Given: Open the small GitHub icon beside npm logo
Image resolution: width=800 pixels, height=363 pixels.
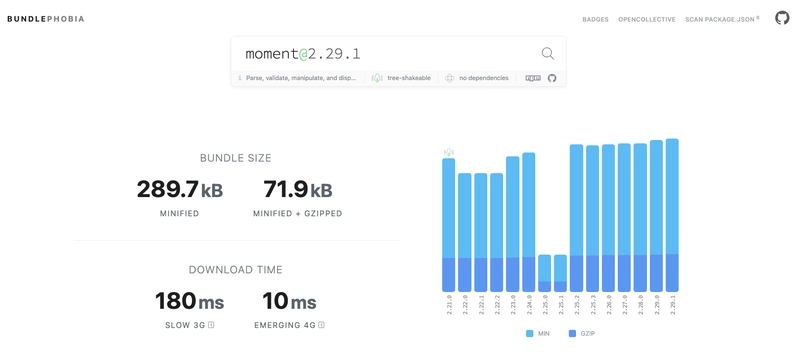Looking at the screenshot, I should click(x=552, y=78).
